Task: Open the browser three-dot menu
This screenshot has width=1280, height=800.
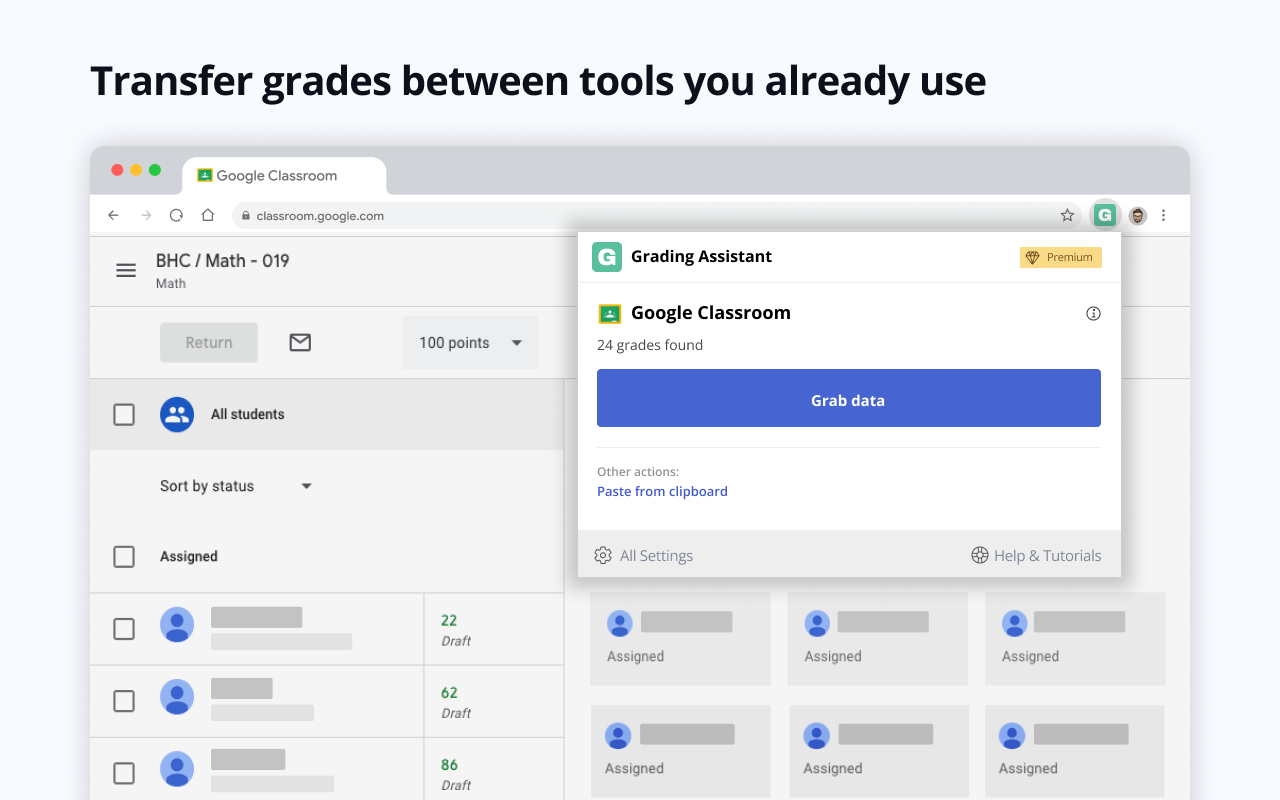Action: pos(1163,215)
